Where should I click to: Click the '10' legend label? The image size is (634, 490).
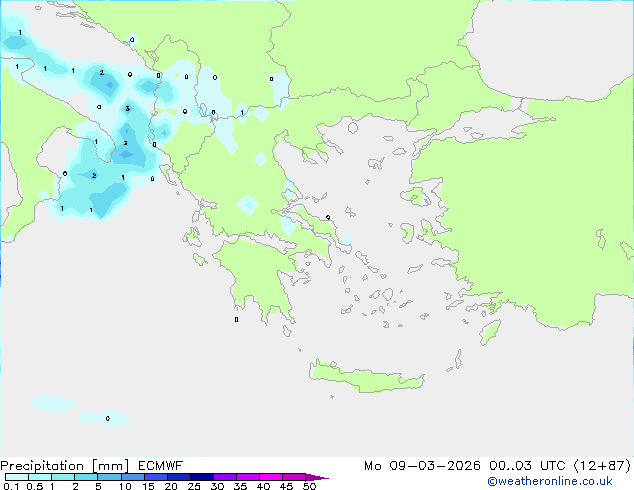coord(125,486)
